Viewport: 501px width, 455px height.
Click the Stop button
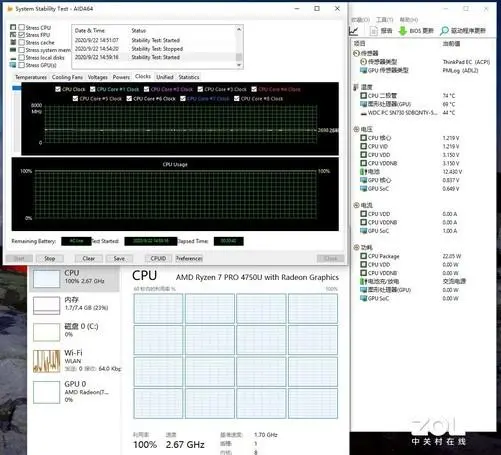coord(50,258)
